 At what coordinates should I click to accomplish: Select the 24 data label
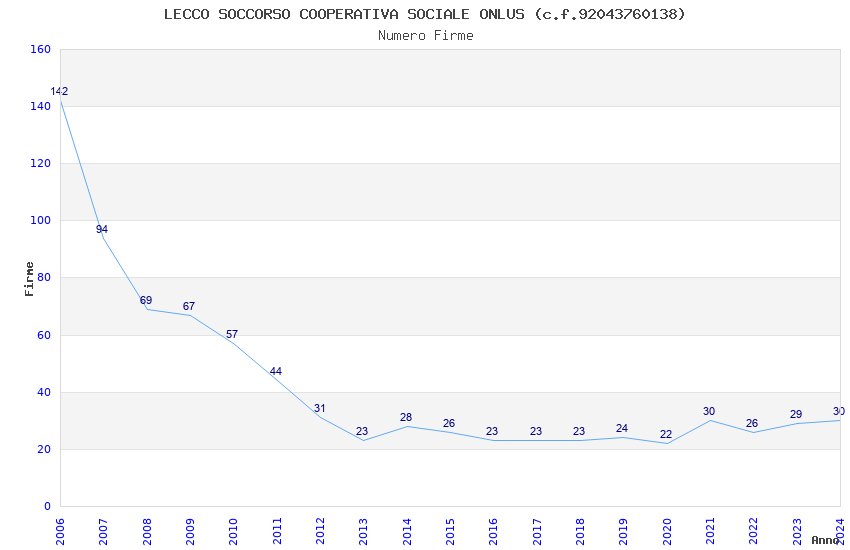tap(622, 429)
